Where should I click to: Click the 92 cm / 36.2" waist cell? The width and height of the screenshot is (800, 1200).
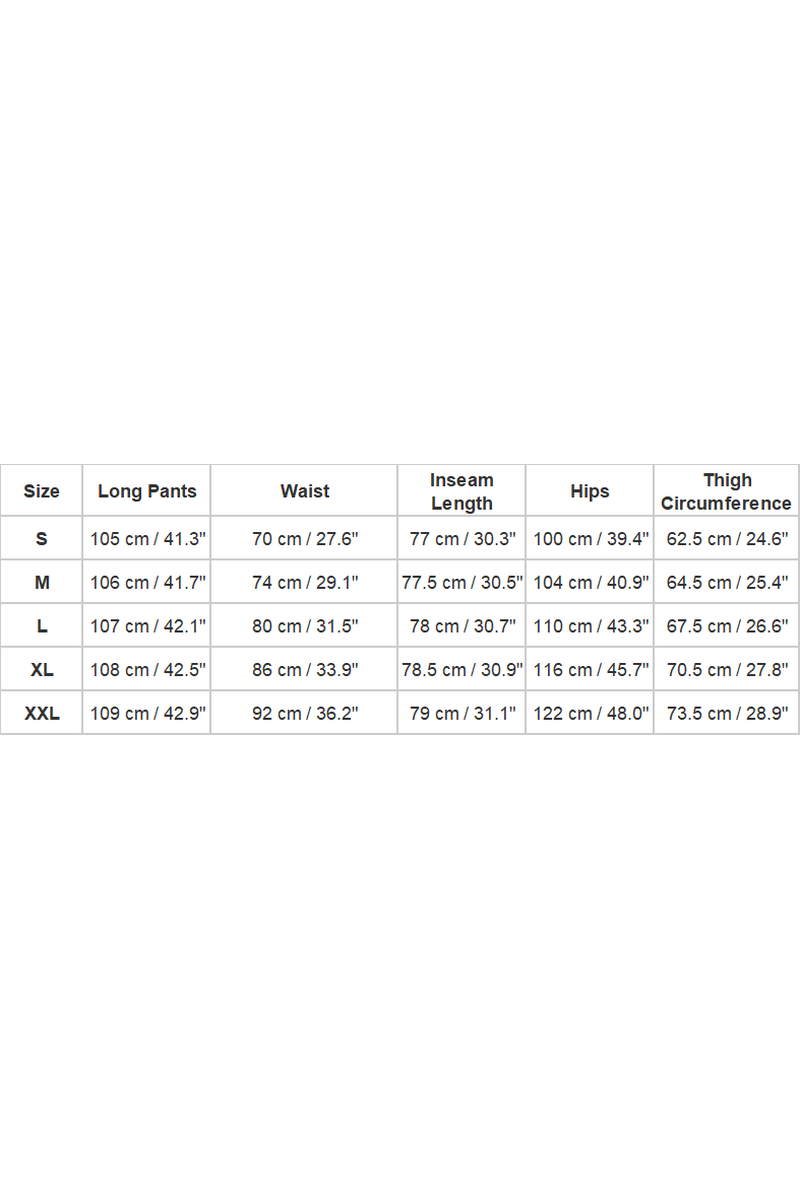305,713
